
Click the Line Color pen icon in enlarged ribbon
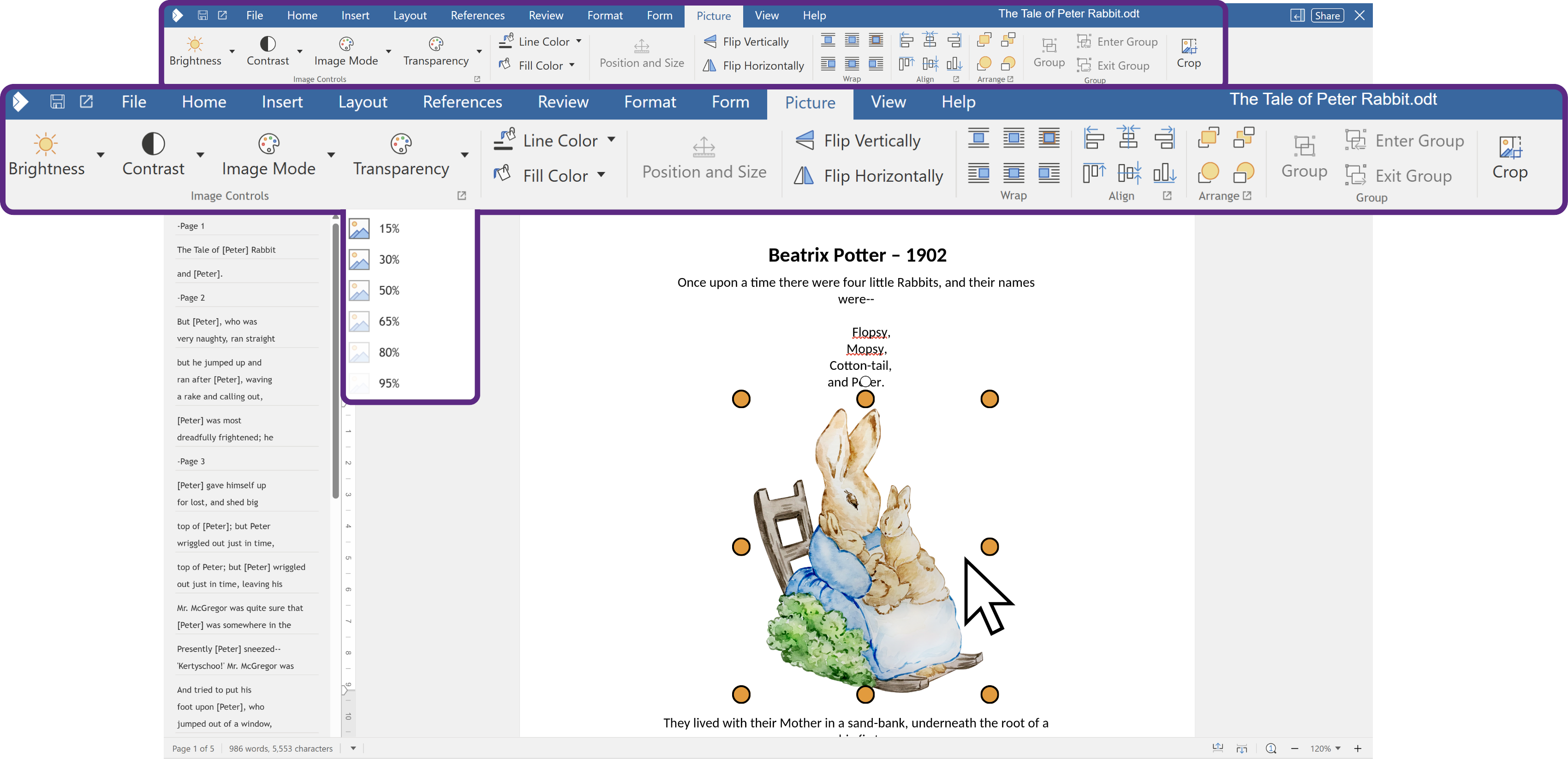tap(505, 139)
